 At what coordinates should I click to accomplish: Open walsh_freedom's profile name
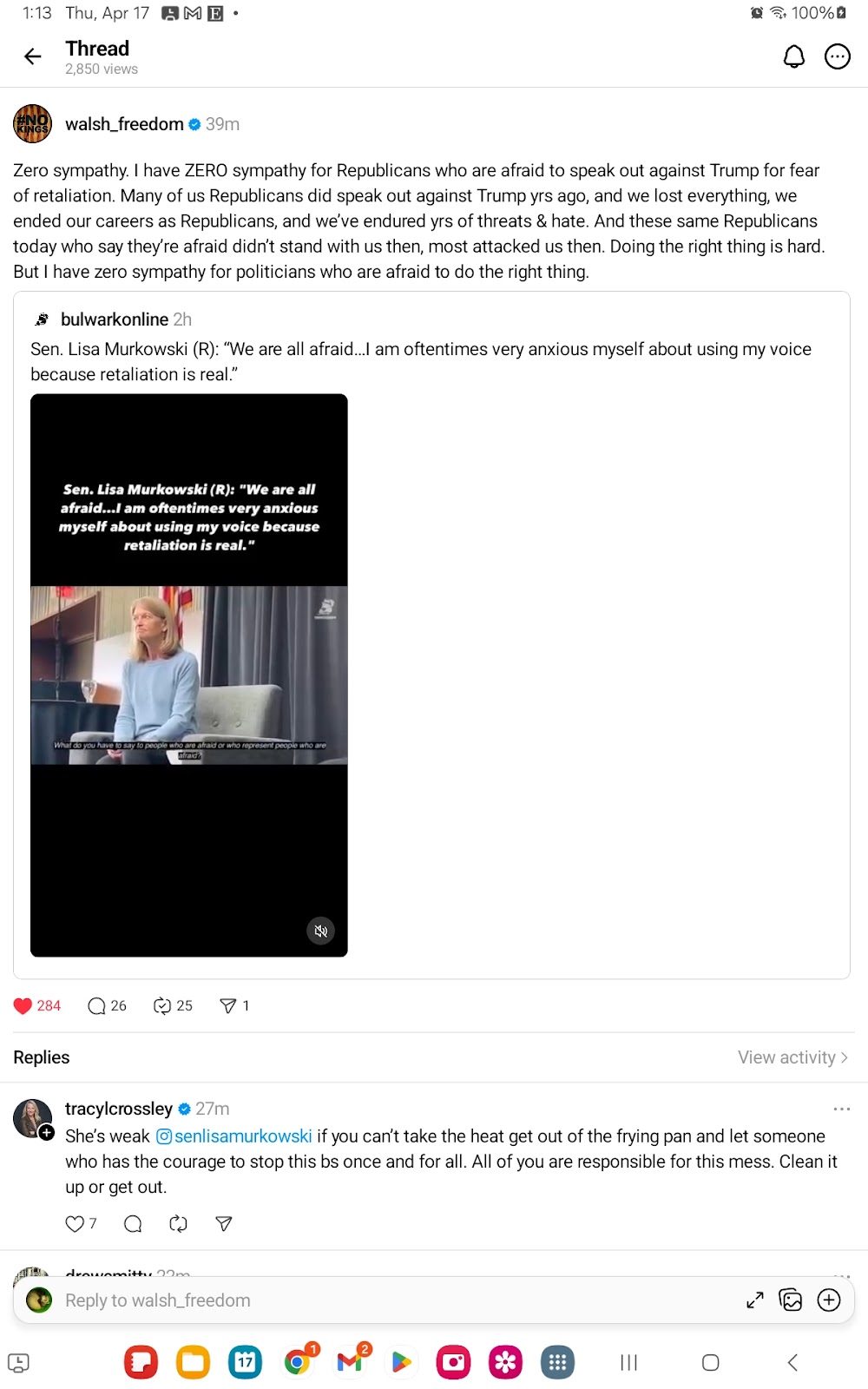point(124,124)
